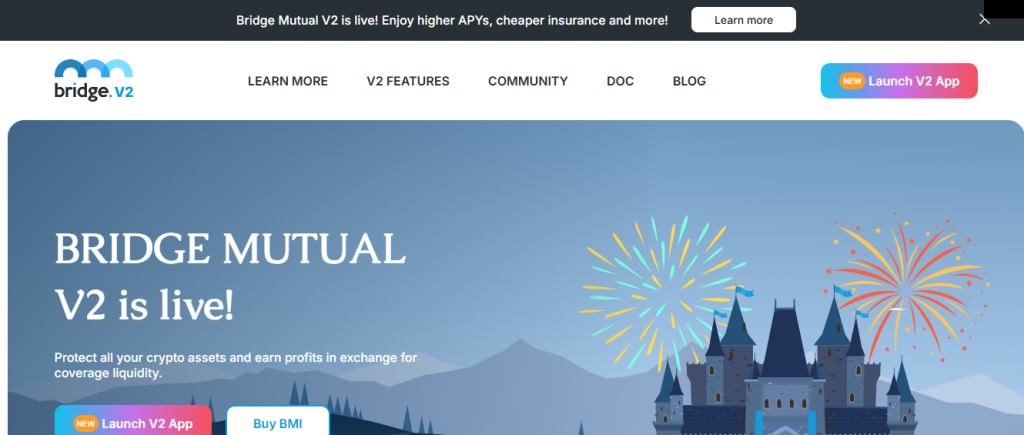Click the NEW badge on hero button

point(84,423)
